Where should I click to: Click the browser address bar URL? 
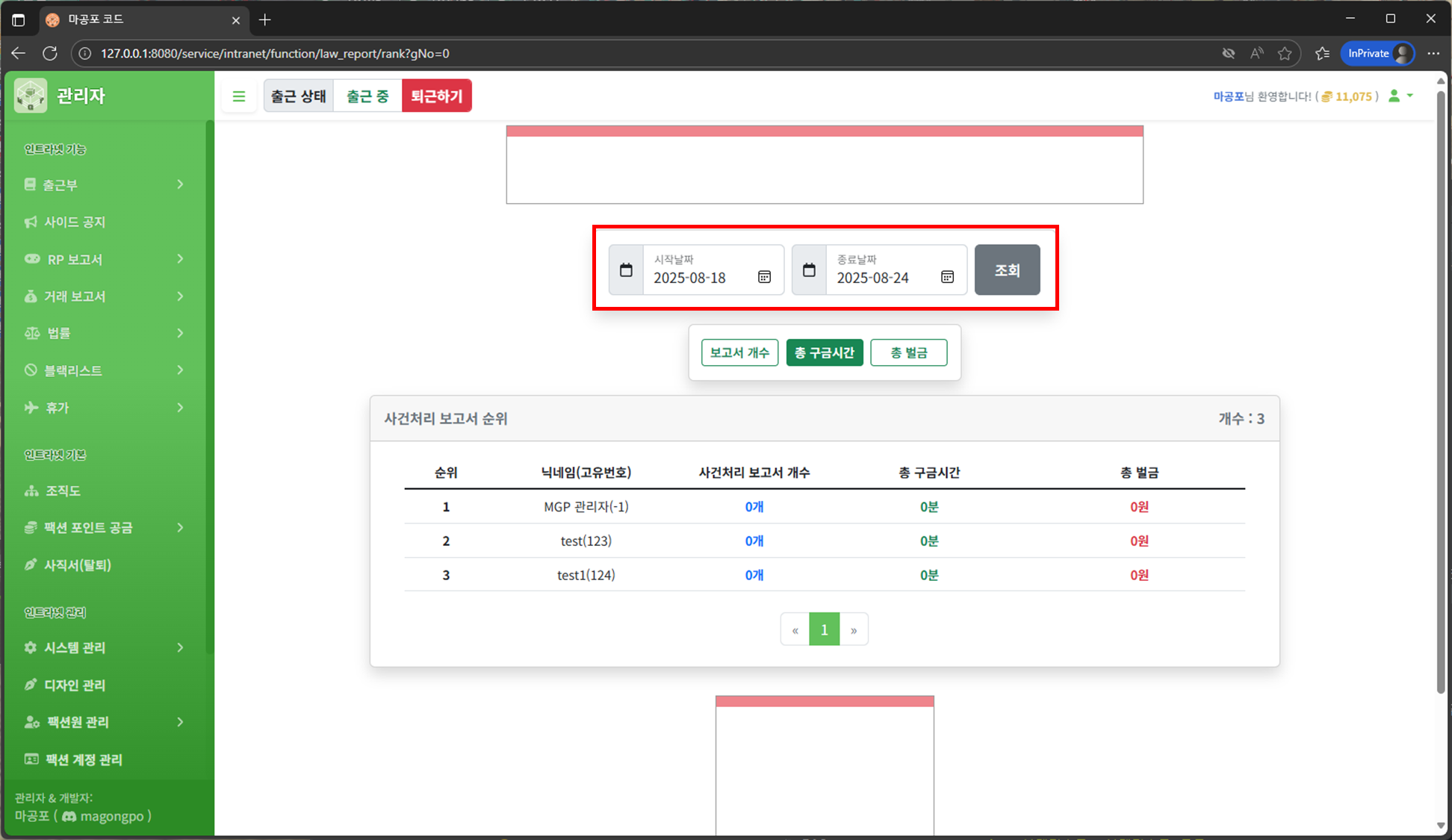[x=275, y=54]
